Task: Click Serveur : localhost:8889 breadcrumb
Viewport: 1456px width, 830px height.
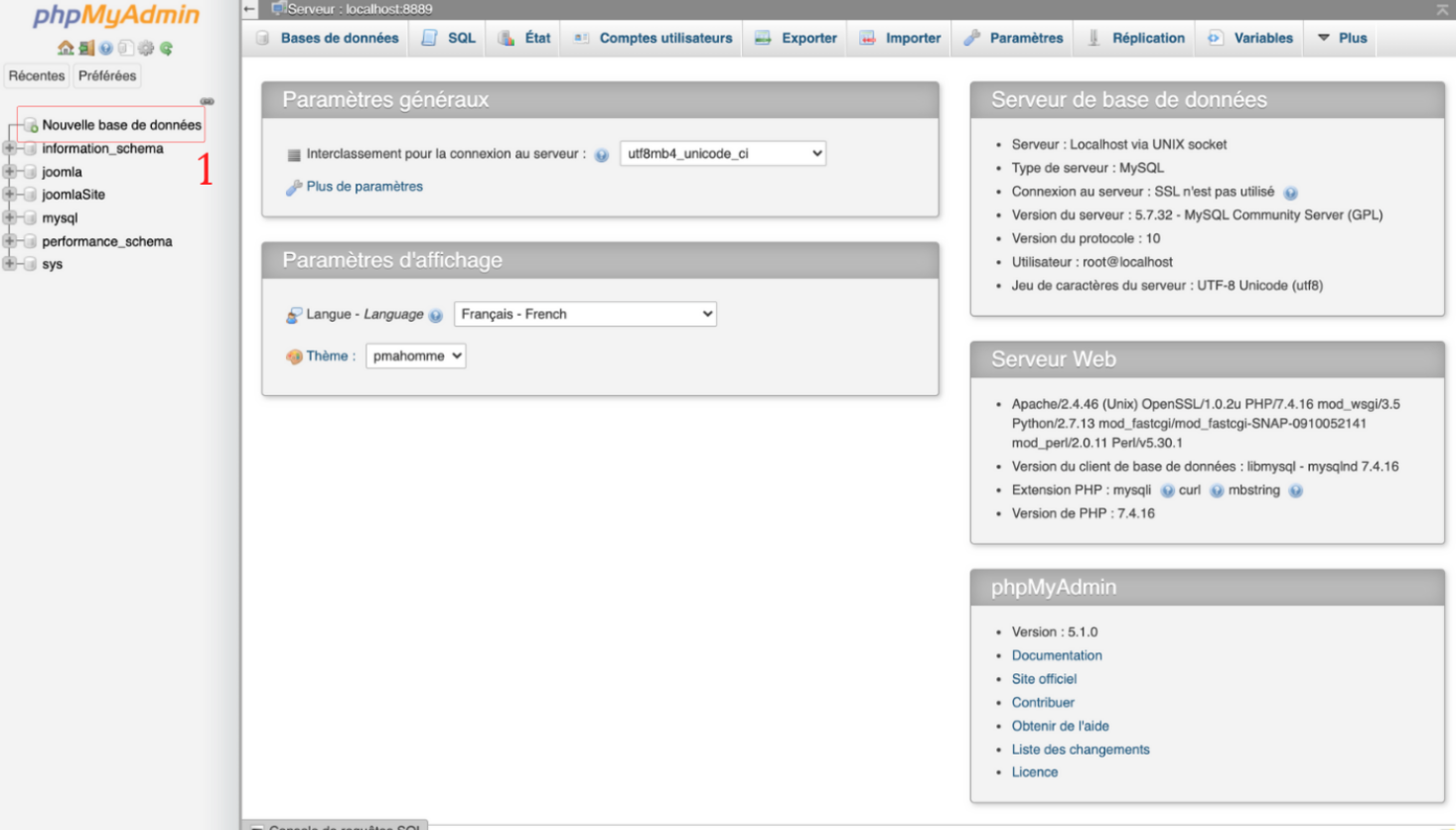Action: tap(360, 9)
